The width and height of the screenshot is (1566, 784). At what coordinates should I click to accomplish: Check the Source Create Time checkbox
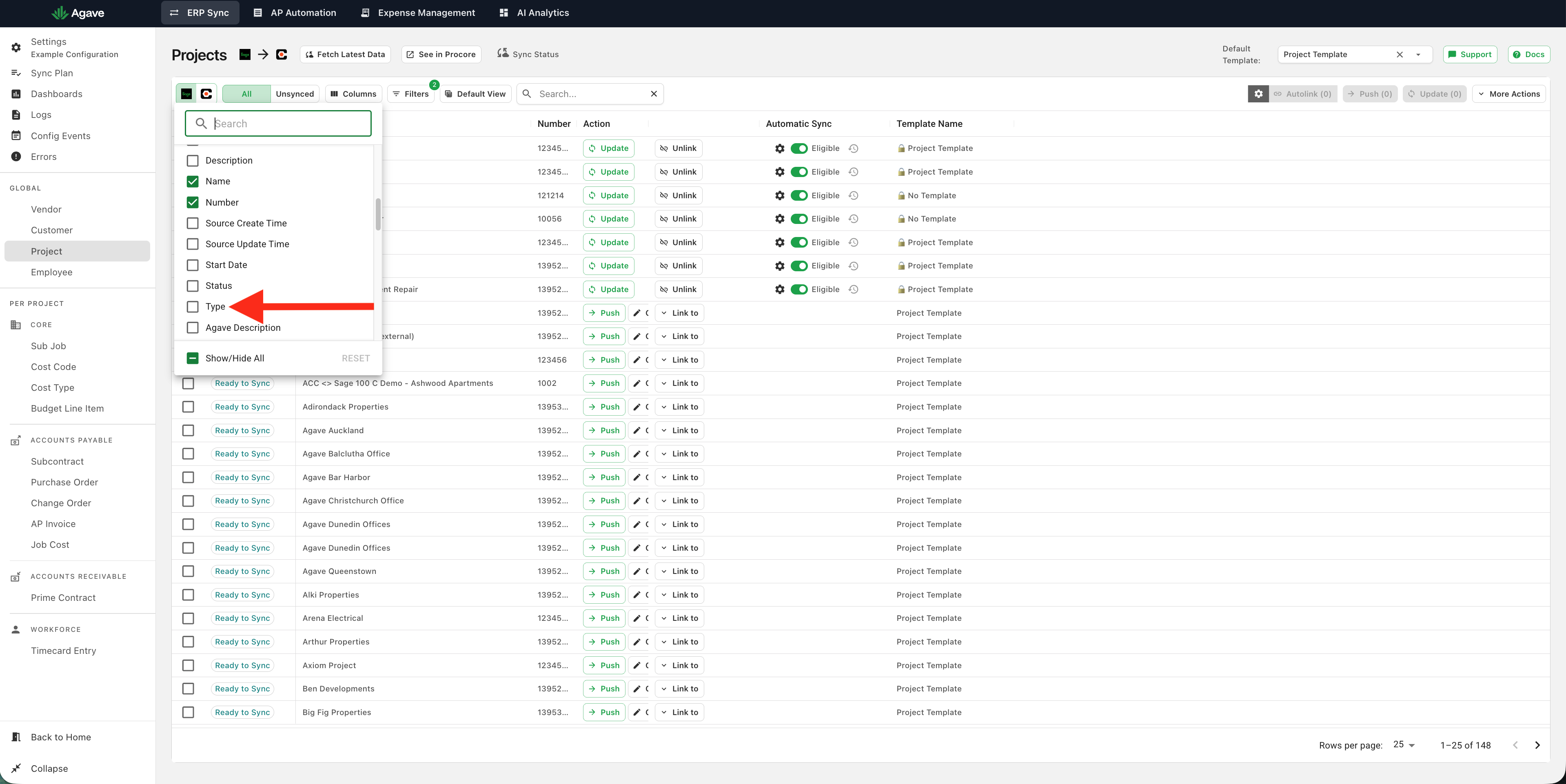click(x=193, y=223)
